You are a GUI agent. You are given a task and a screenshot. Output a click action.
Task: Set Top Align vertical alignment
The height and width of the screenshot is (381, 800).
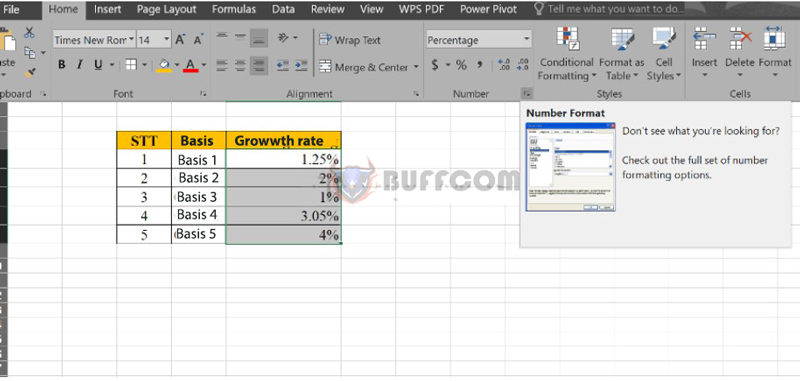[x=221, y=37]
